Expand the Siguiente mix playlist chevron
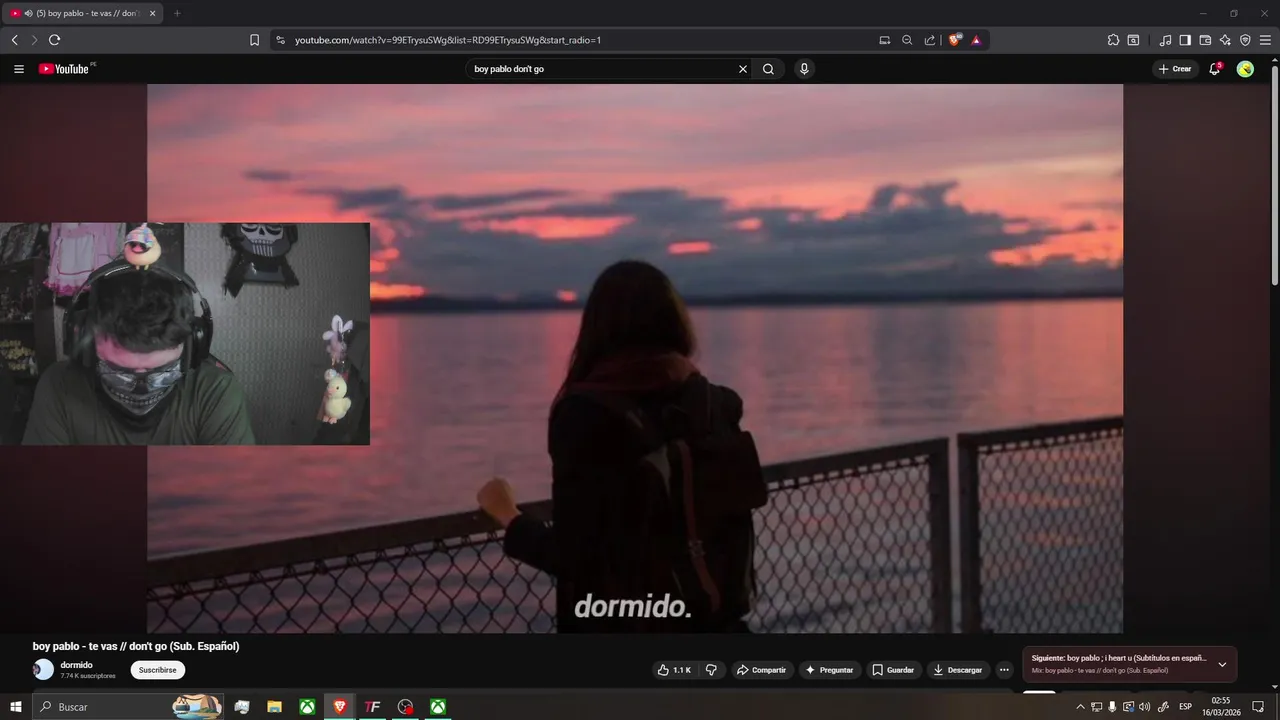 (x=1222, y=664)
